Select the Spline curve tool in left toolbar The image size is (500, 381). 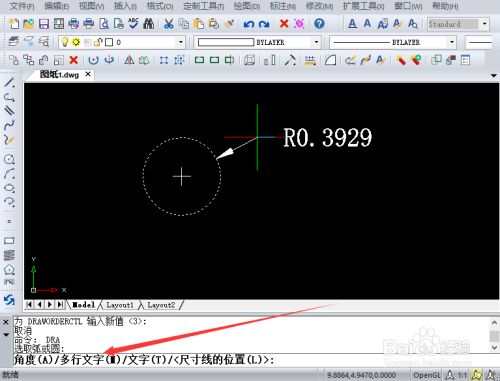coord(9,125)
